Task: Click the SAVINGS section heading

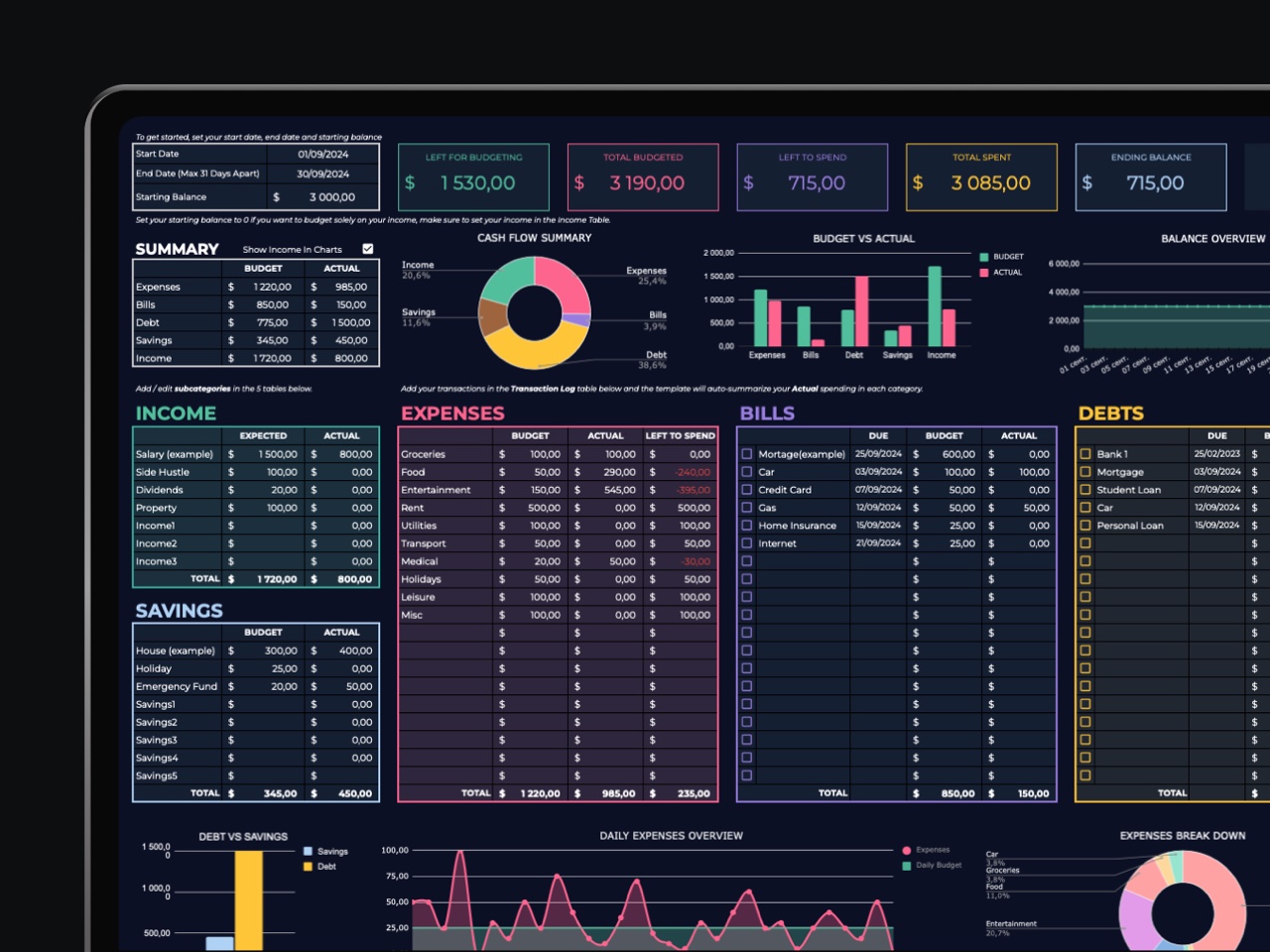Action: pos(179,611)
